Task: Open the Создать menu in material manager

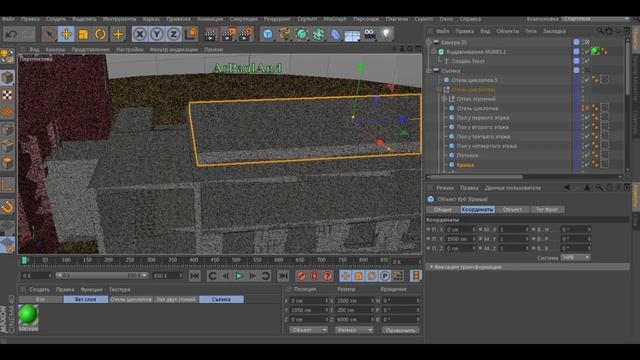Action: click(39, 289)
